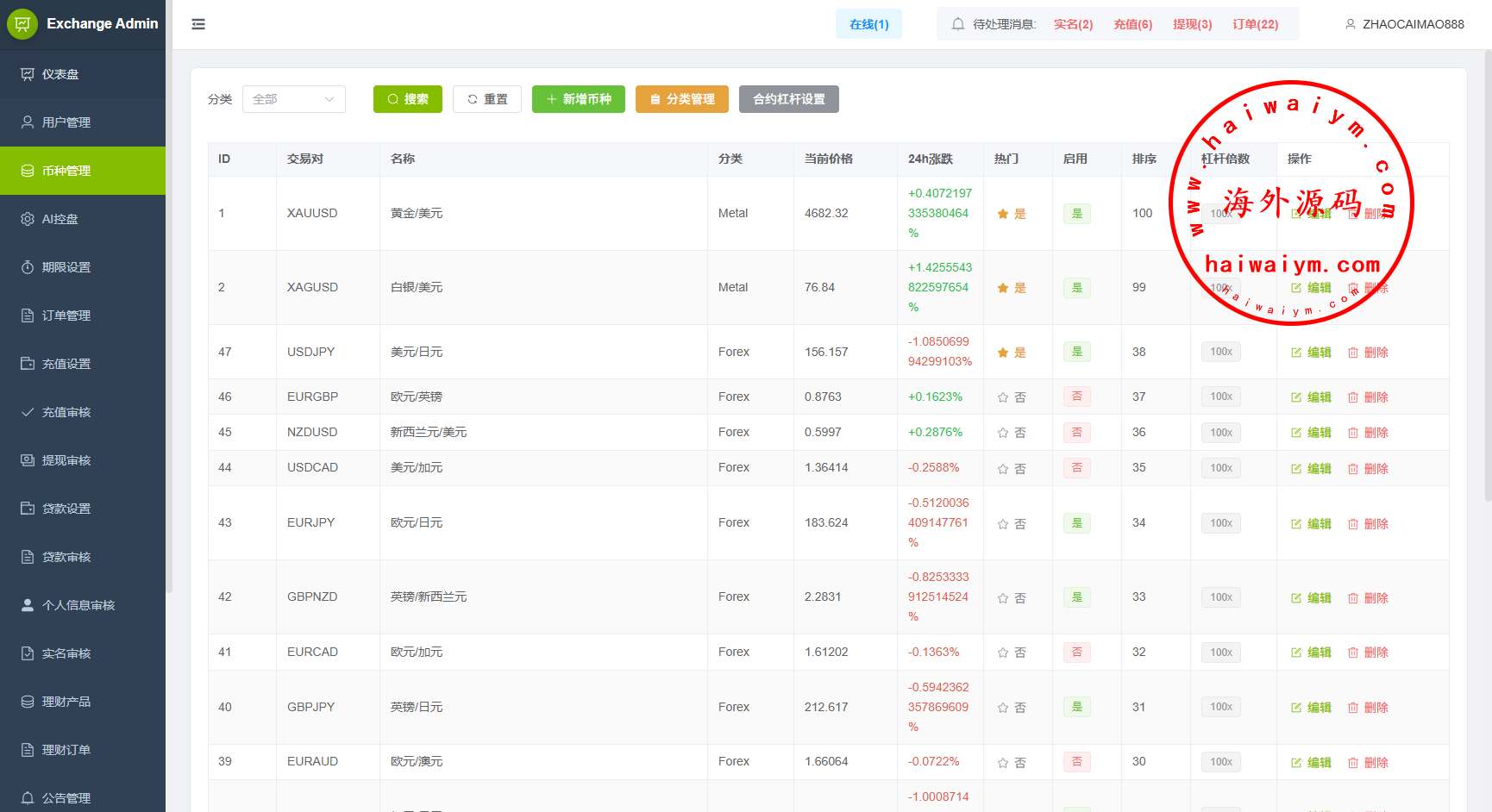
Task: Click the trash icon for USDJPY row
Action: point(1353,353)
